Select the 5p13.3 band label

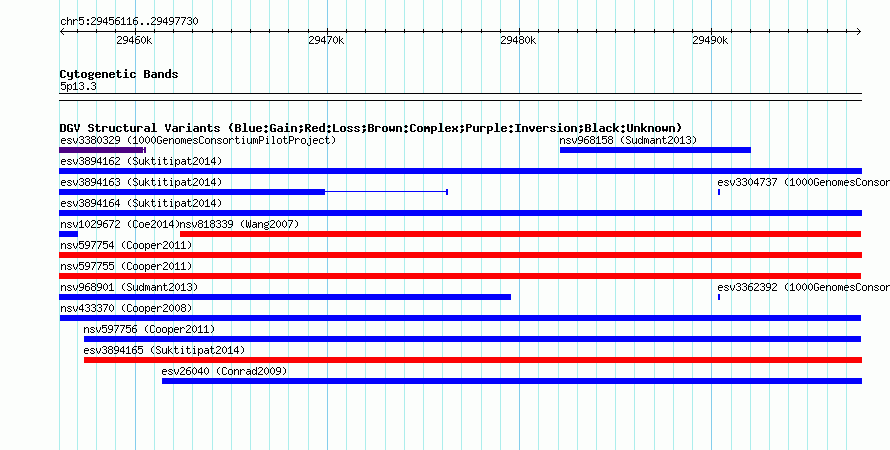pos(78,87)
